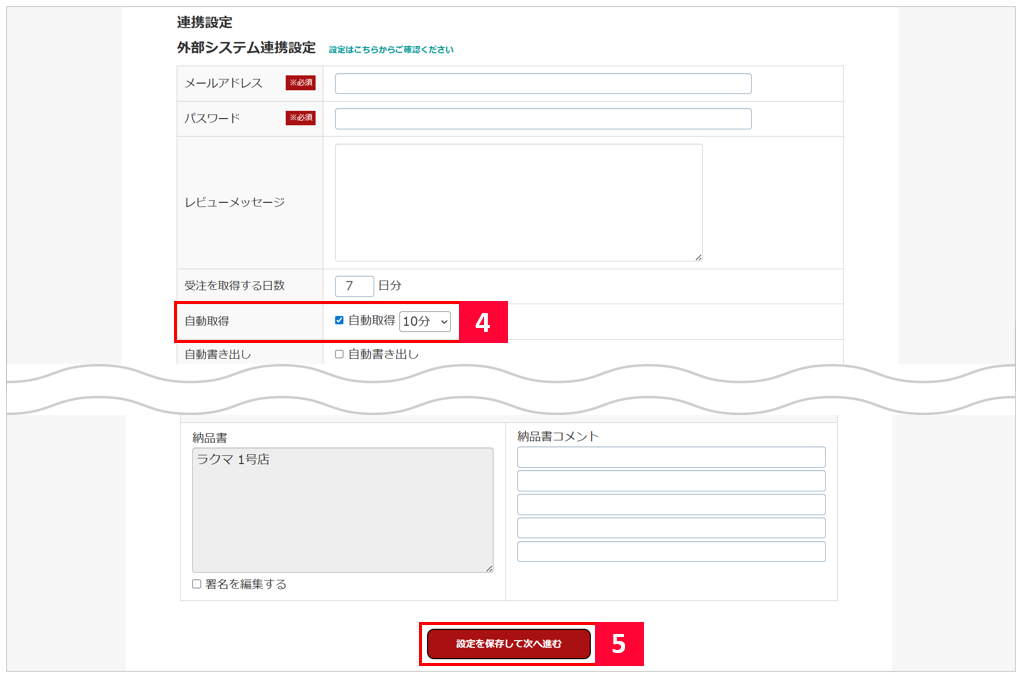Image resolution: width=1024 pixels, height=679 pixels.
Task: Tick the 署名を編集する checkbox
Action: 197,584
